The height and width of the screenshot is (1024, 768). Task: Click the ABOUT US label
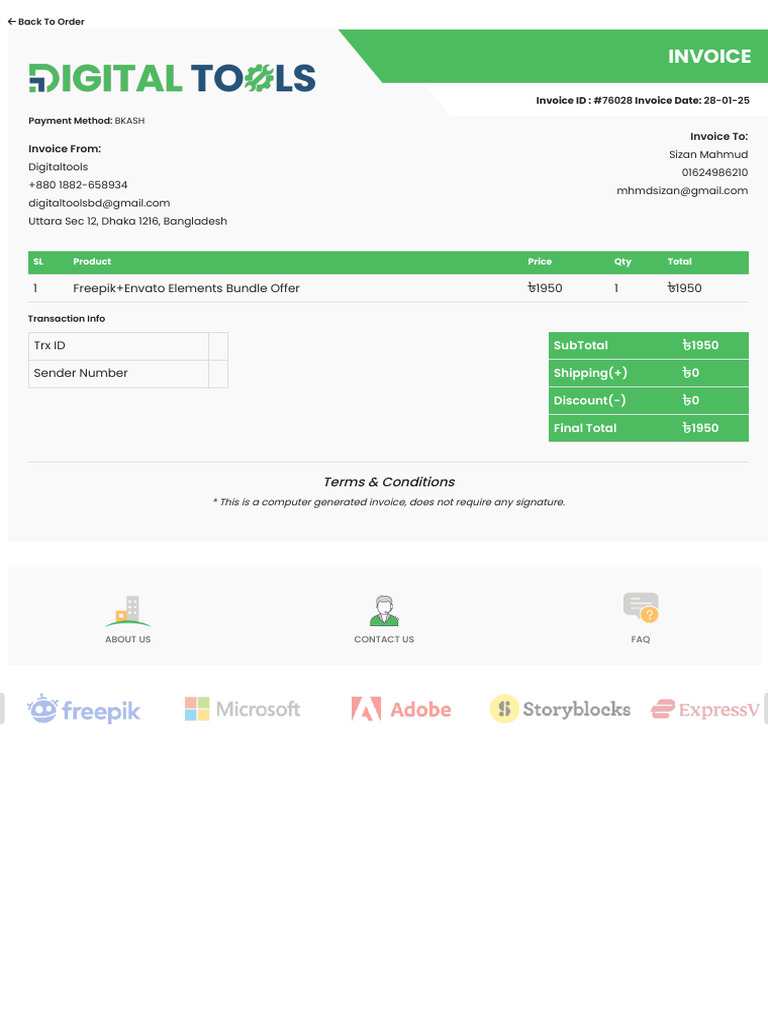pos(128,639)
